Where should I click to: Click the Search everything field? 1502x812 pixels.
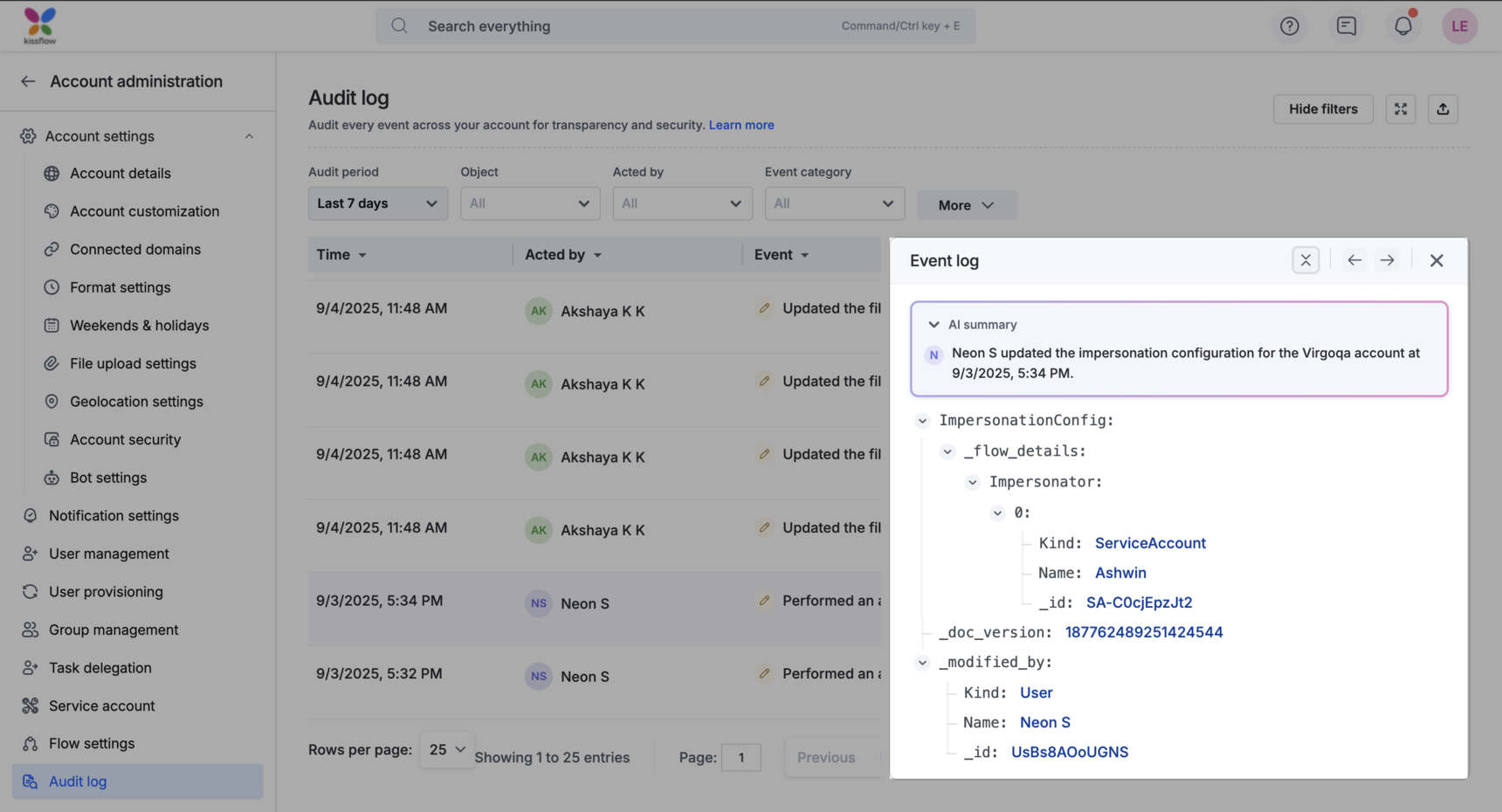pyautogui.click(x=629, y=26)
